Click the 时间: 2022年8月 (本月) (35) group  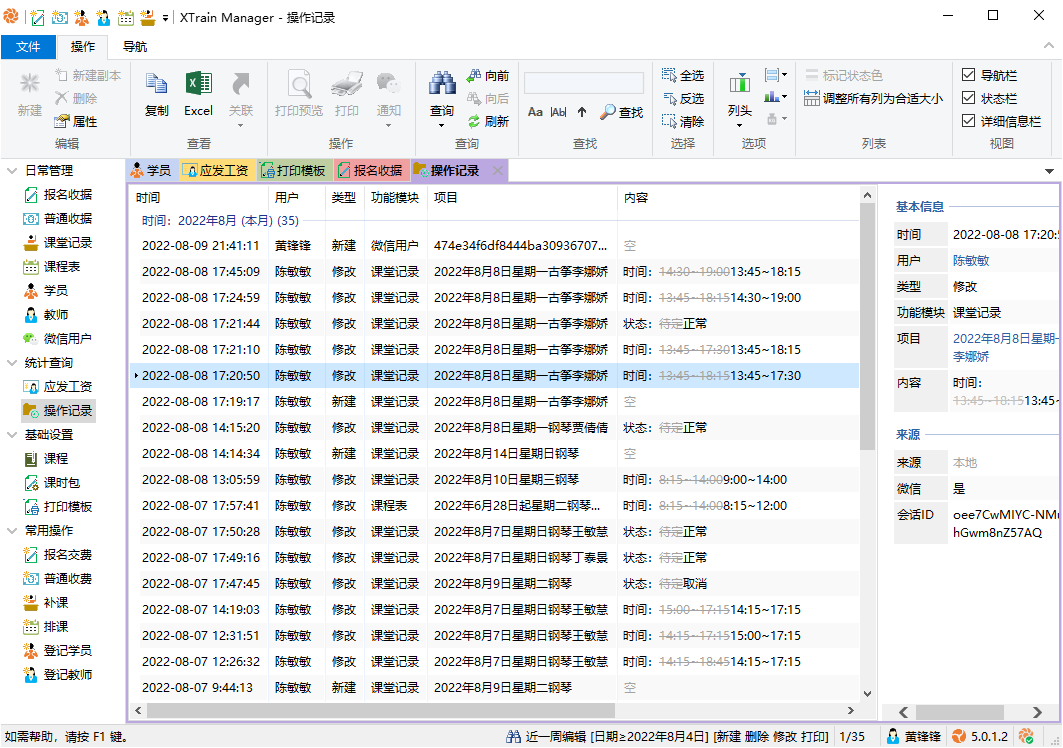click(x=220, y=220)
